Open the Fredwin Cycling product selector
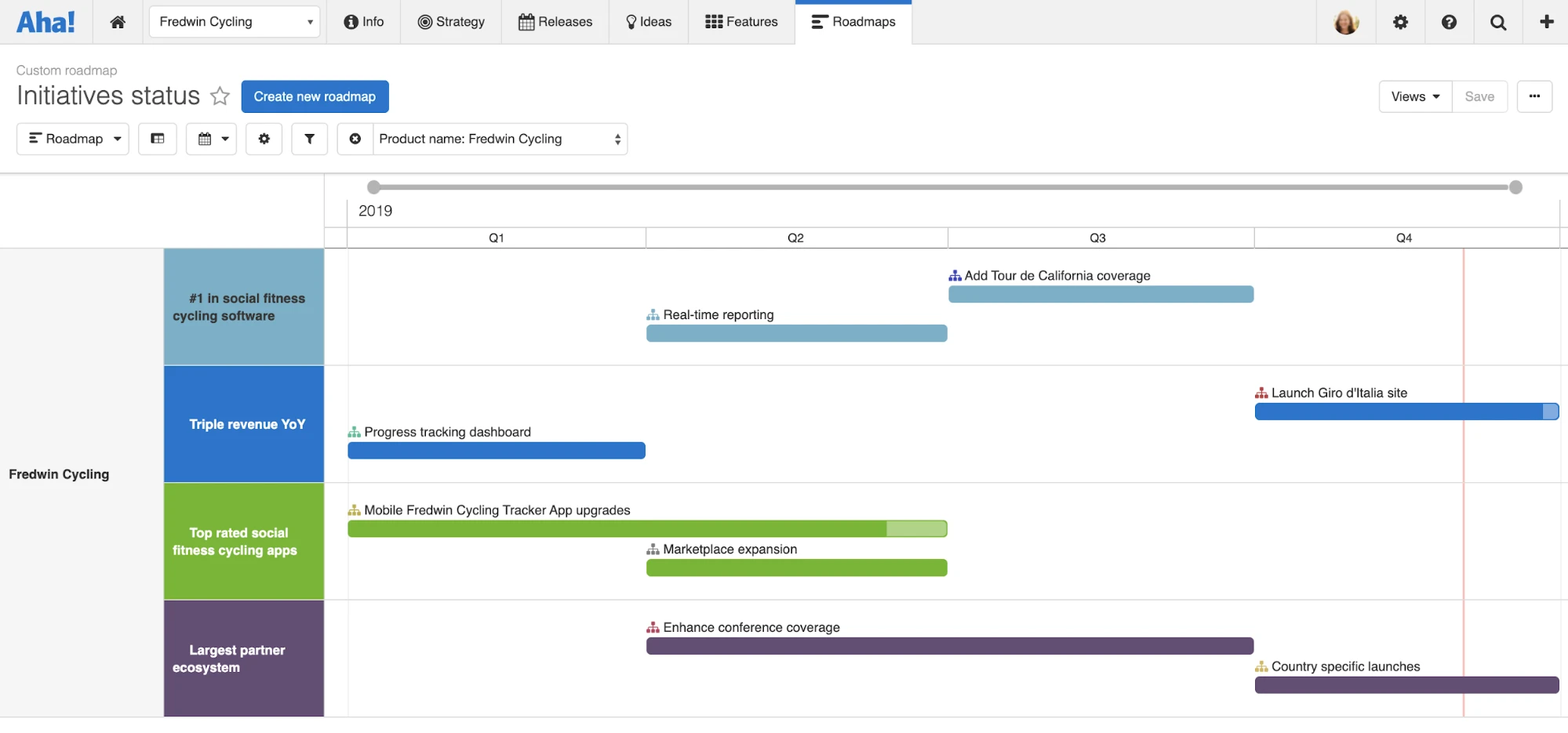Screen dimensions: 1568x733 click(235, 22)
